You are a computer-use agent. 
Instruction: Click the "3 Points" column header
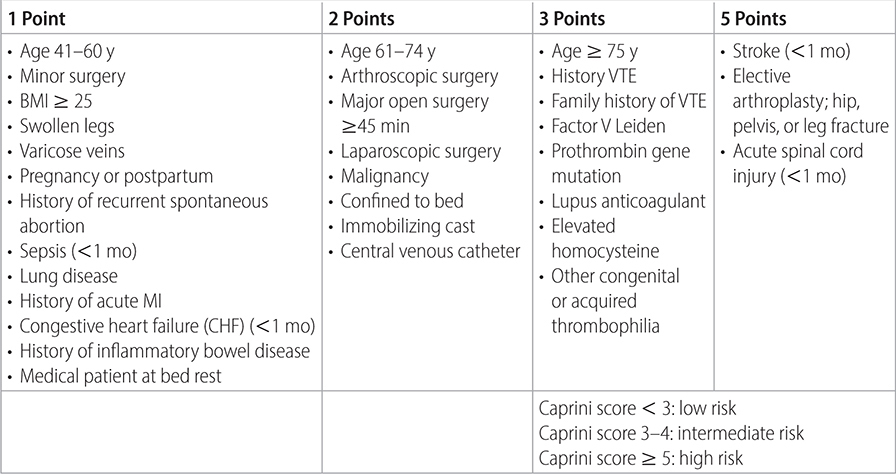pyautogui.click(x=572, y=19)
